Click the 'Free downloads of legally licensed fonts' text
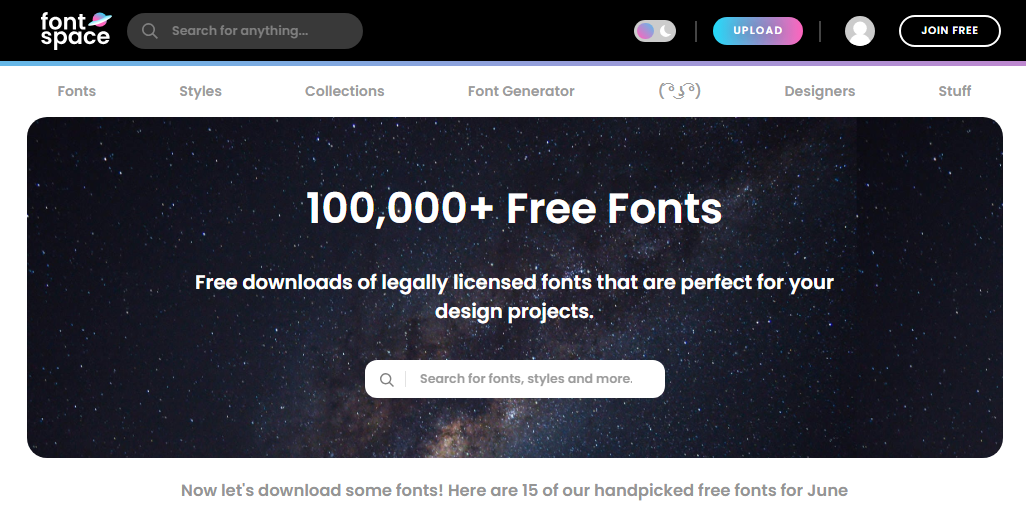The image size is (1026, 525). click(514, 296)
